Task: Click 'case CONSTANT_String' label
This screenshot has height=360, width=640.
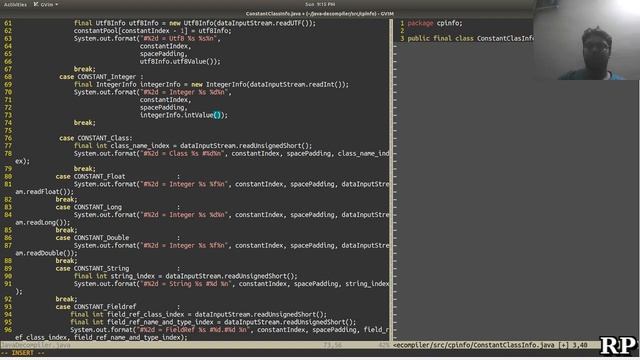Action: click(92, 269)
